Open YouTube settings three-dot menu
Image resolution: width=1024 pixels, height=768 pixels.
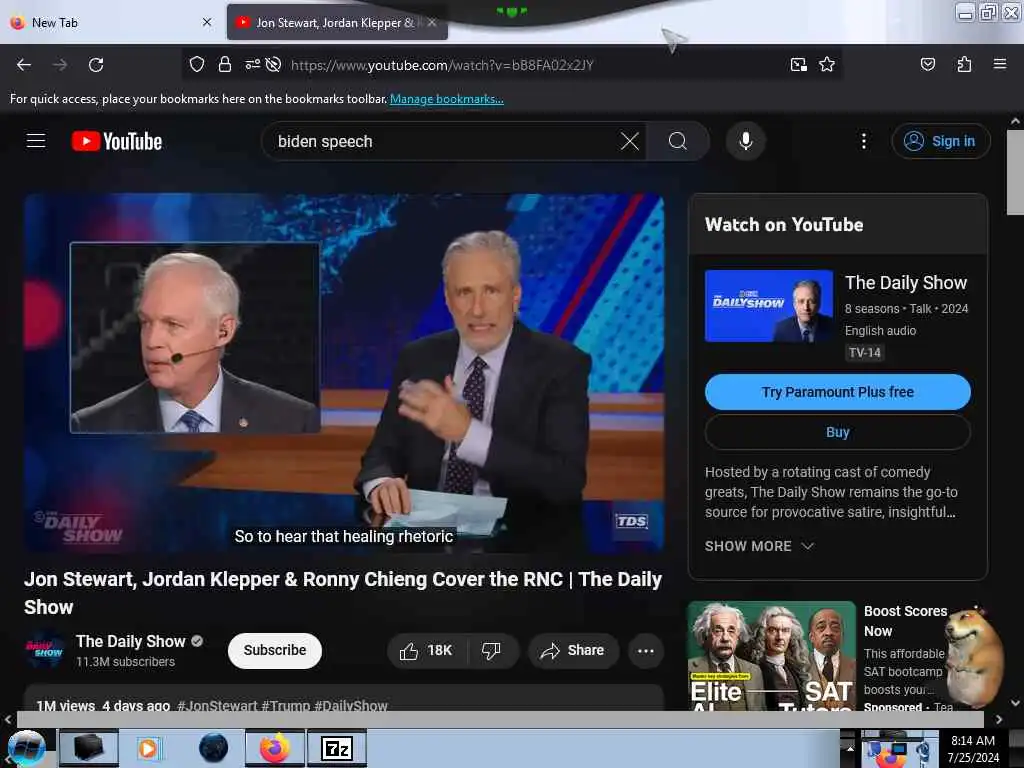864,141
